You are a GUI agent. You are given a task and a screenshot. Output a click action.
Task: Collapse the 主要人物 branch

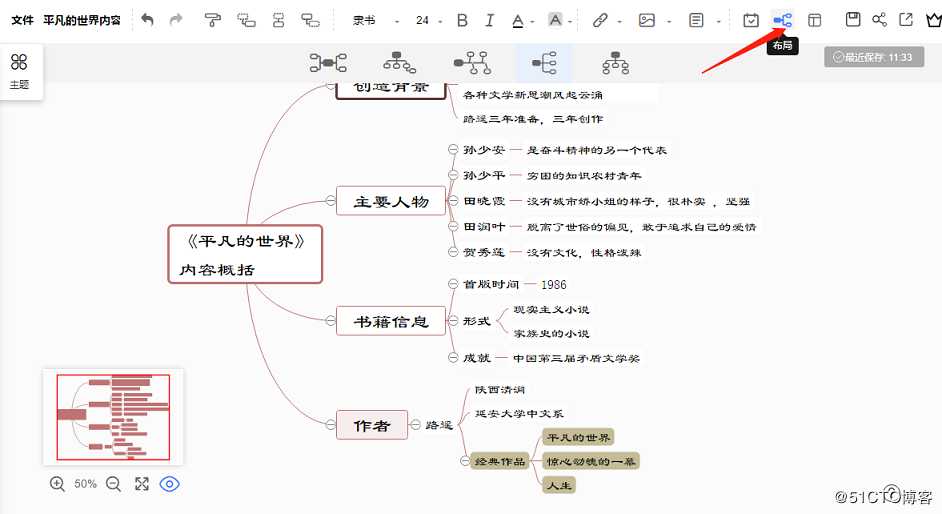point(330,201)
